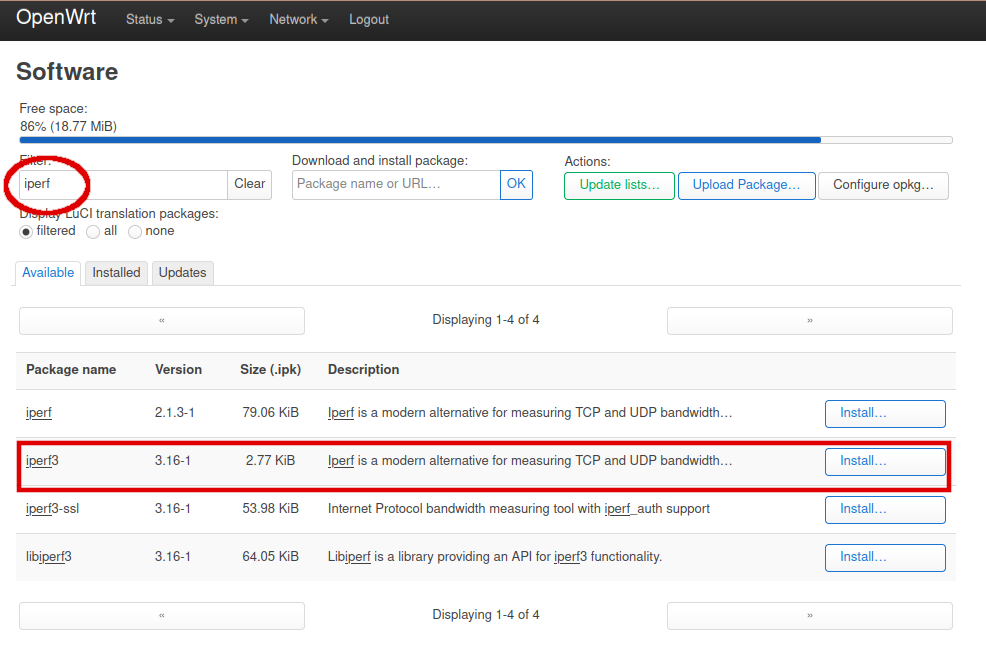Click the OpenWrt brand logo

[x=56, y=19]
